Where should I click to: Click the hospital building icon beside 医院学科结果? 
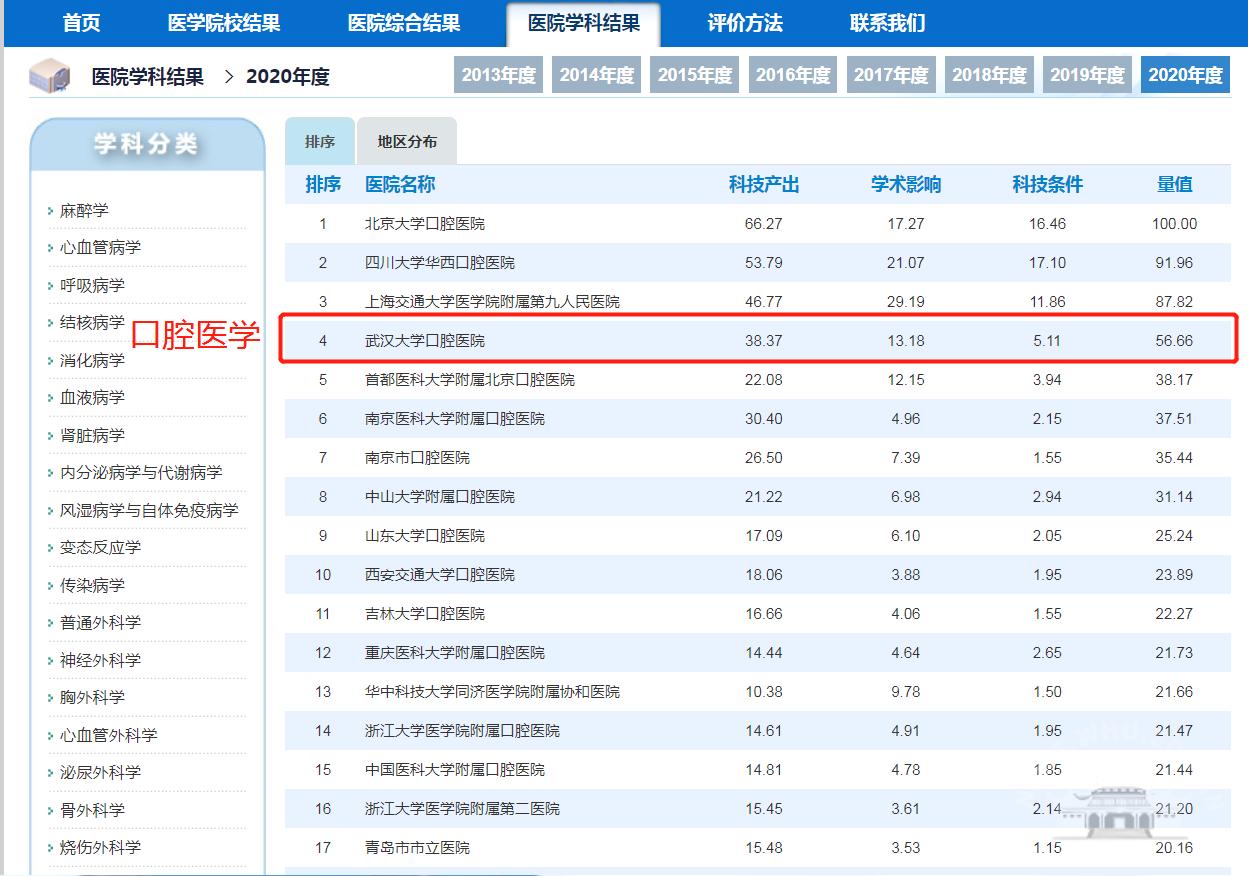[49, 76]
